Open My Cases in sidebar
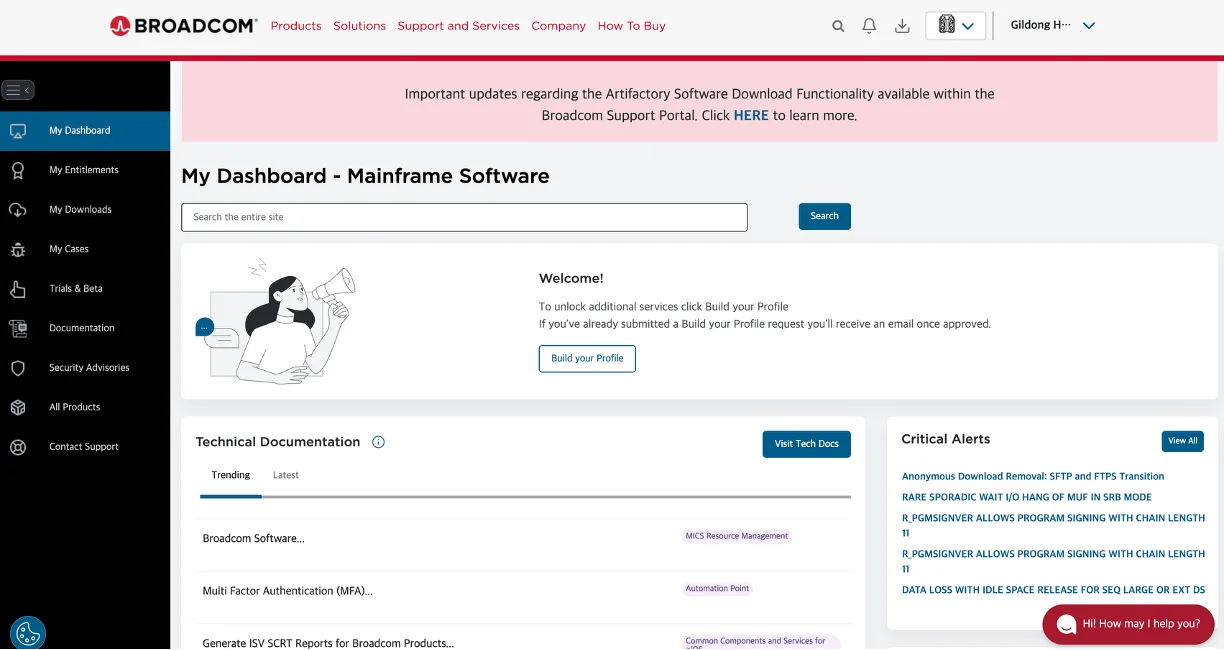This screenshot has width=1224, height=650. [x=69, y=249]
